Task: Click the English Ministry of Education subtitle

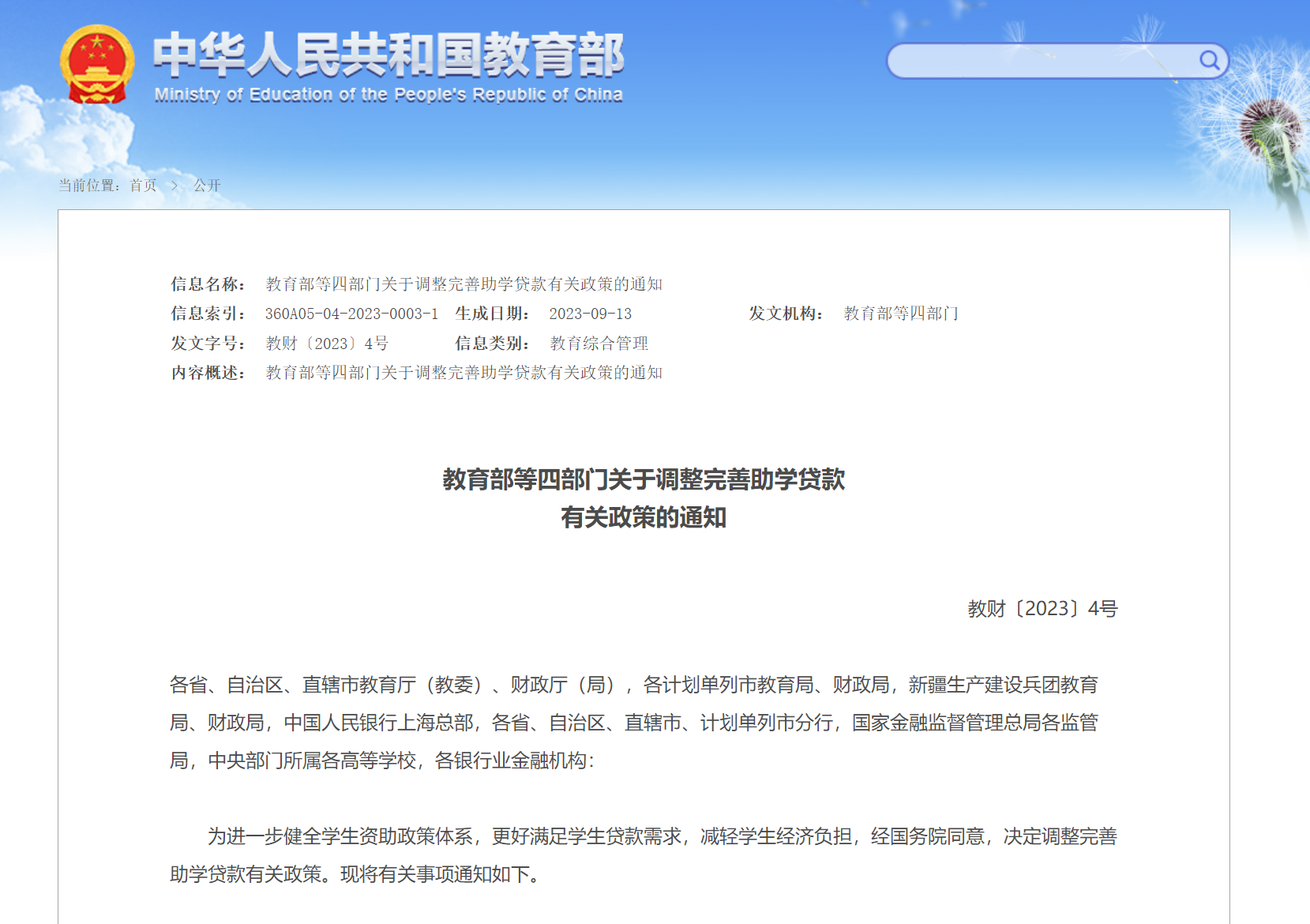Action: [388, 95]
